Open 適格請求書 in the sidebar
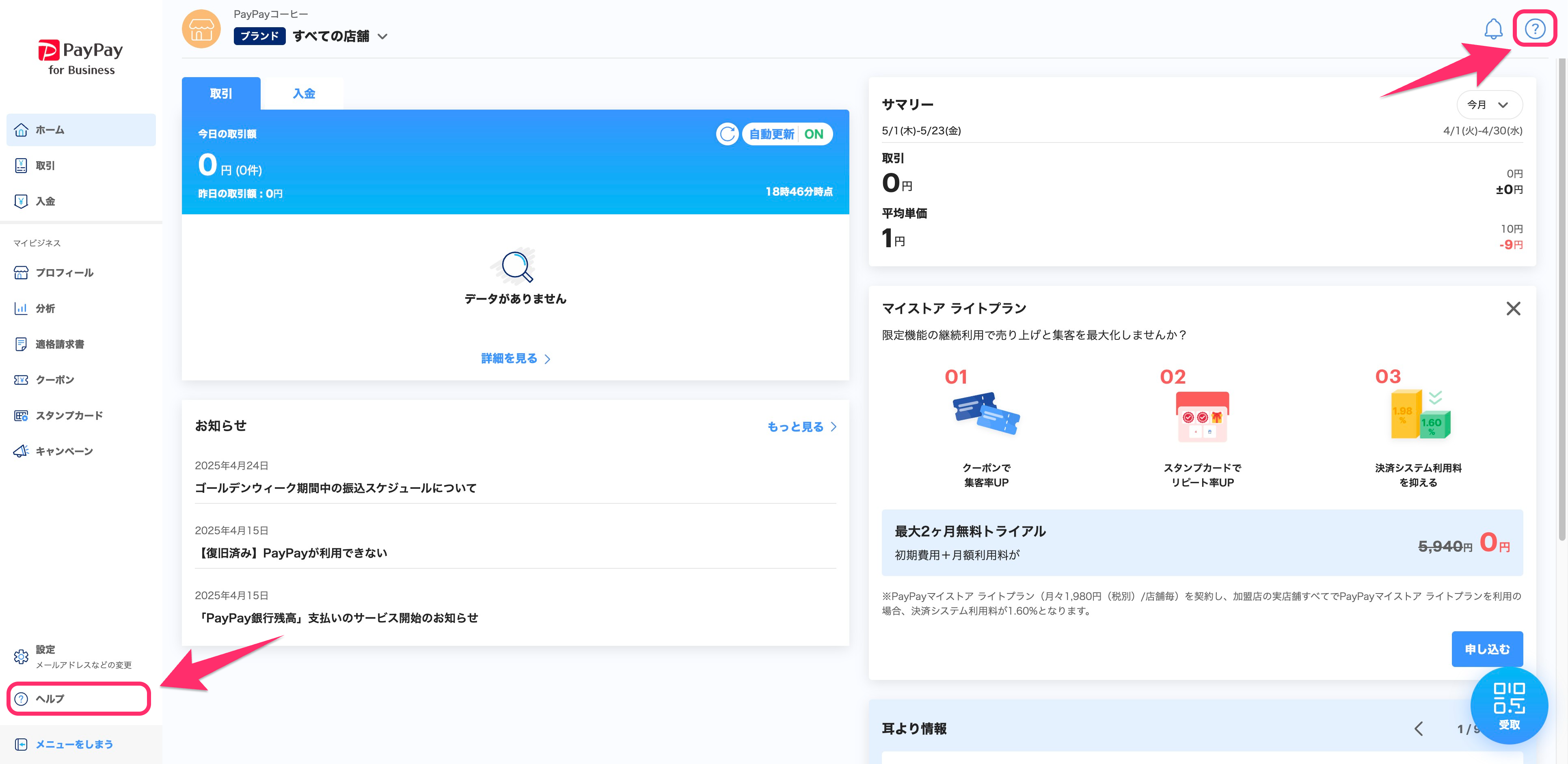 point(81,344)
